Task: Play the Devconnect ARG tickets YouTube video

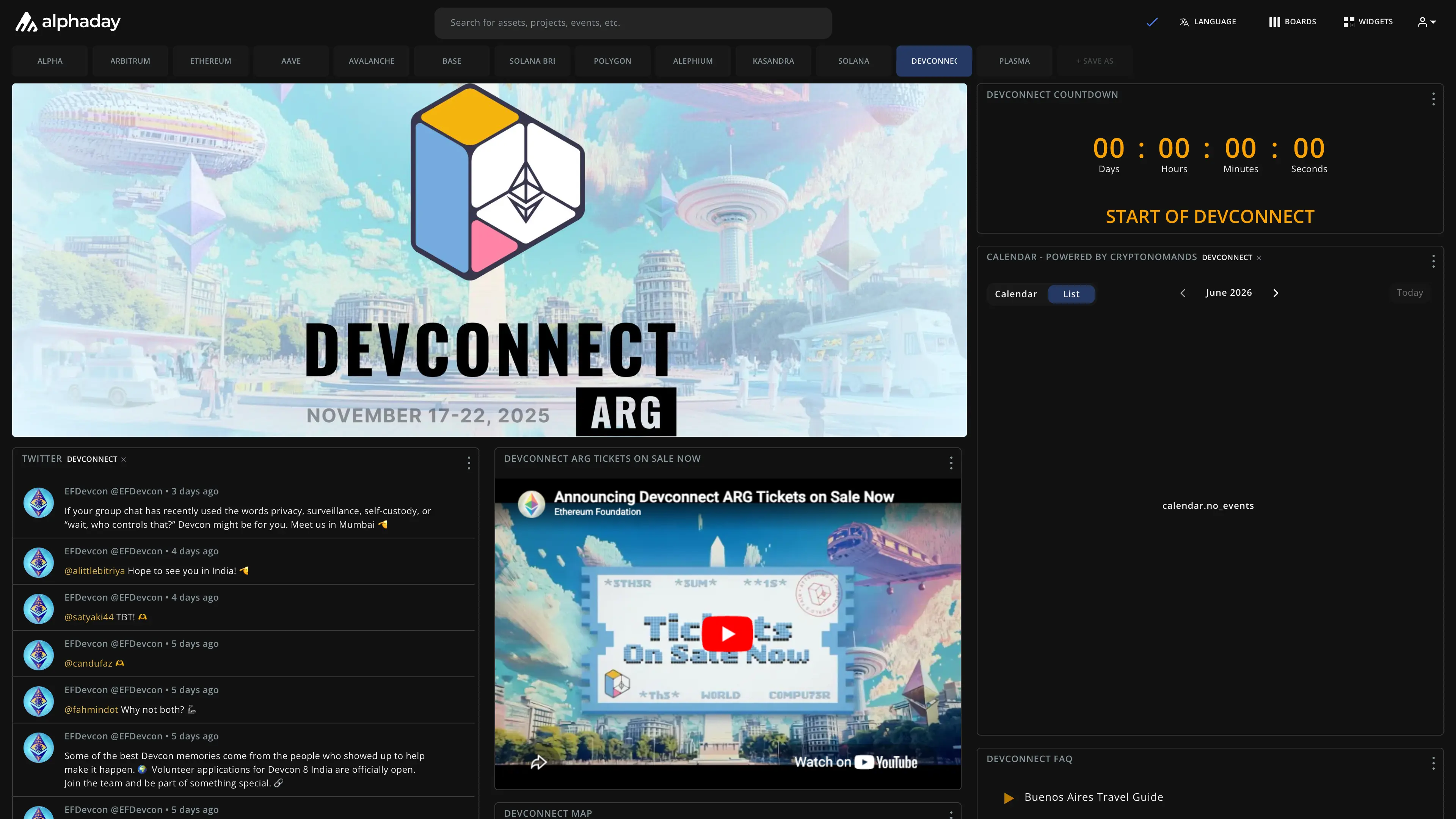Action: pos(728,634)
